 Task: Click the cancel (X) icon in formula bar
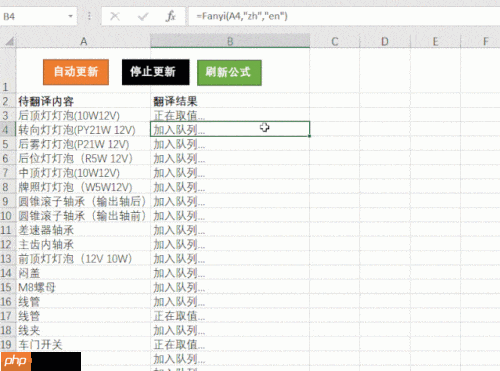[115, 16]
